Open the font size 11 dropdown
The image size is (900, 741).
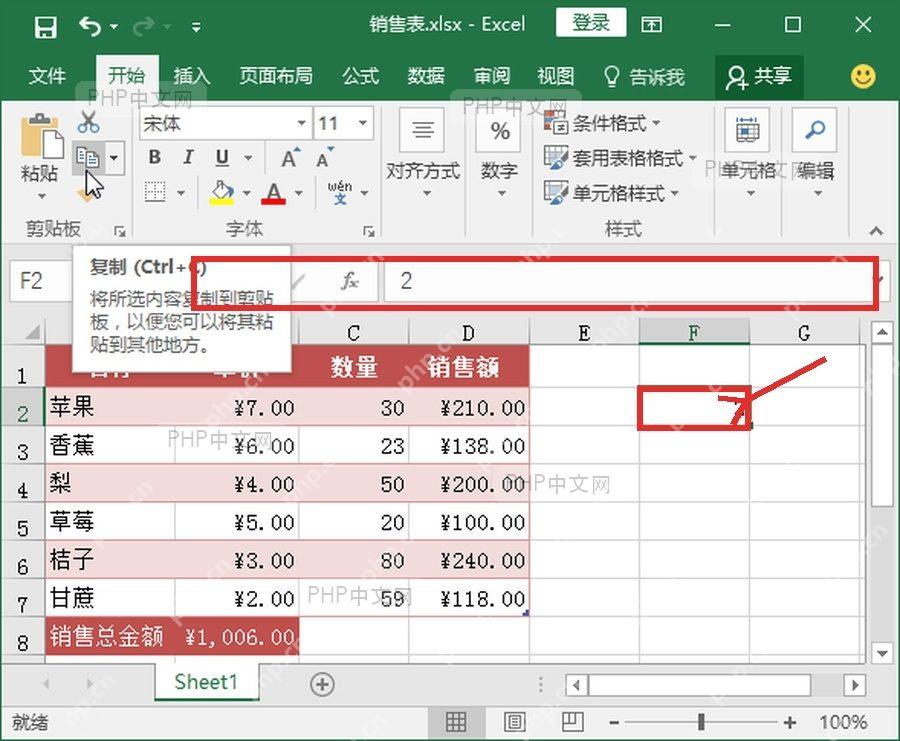coord(363,123)
